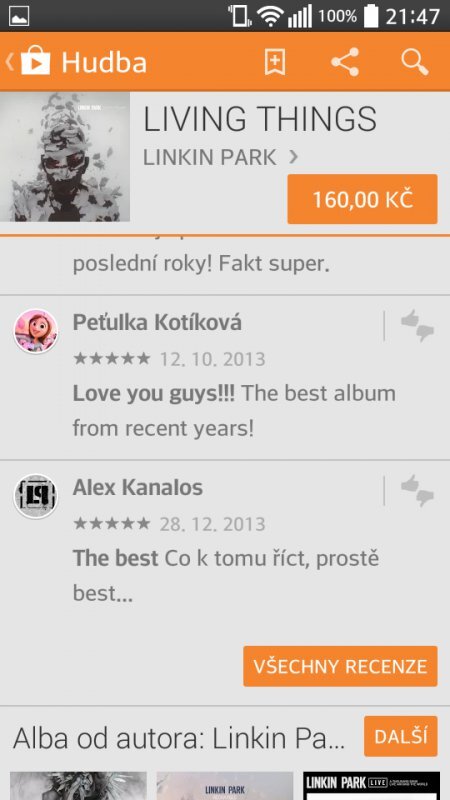The height and width of the screenshot is (800, 450).
Task: Open the Living Things album cover
Action: pos(65,157)
